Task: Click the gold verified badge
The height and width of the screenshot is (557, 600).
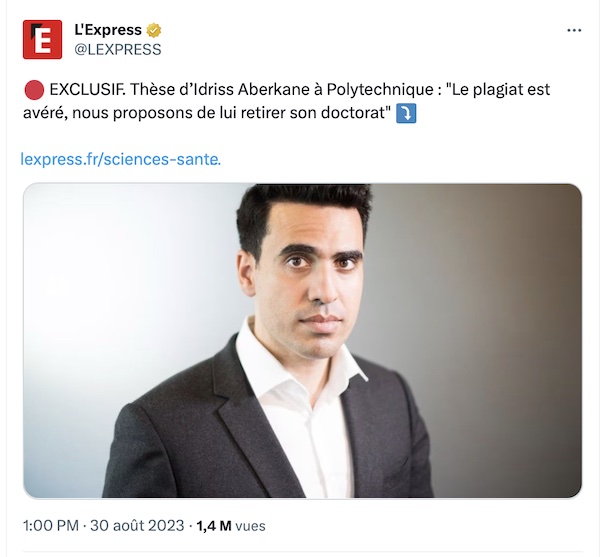Action: [154, 30]
